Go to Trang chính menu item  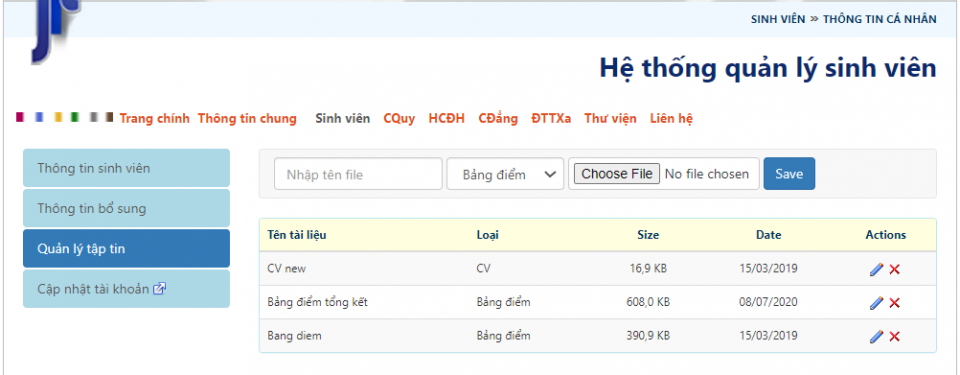(154, 119)
